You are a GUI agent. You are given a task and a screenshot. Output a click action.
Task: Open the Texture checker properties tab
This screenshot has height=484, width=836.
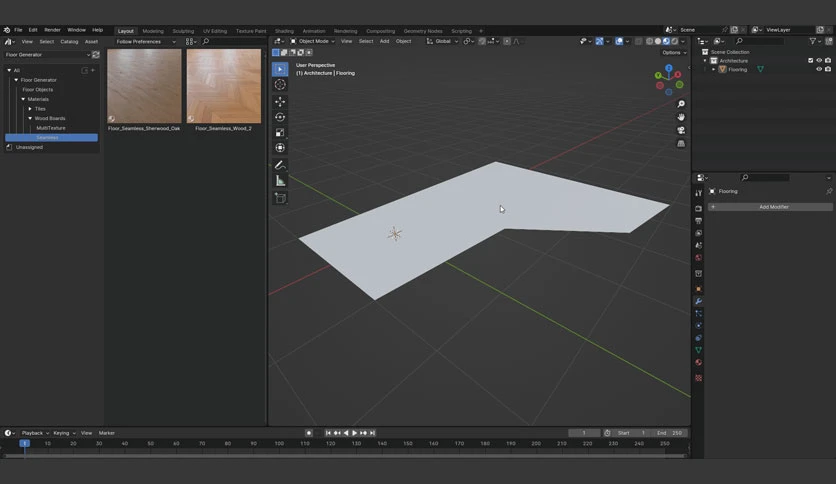[698, 378]
